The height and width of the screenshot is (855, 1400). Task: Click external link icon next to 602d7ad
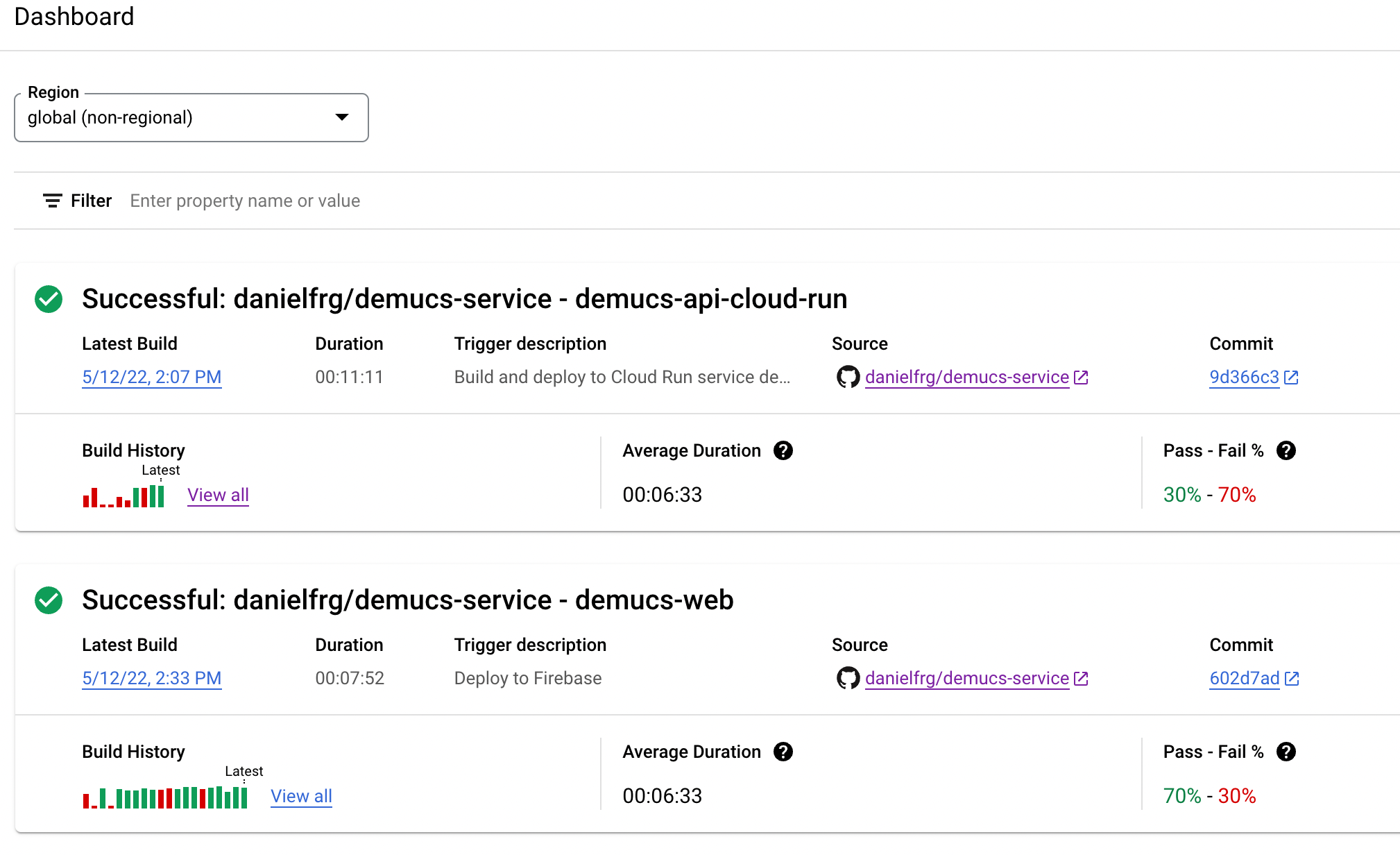[1292, 678]
